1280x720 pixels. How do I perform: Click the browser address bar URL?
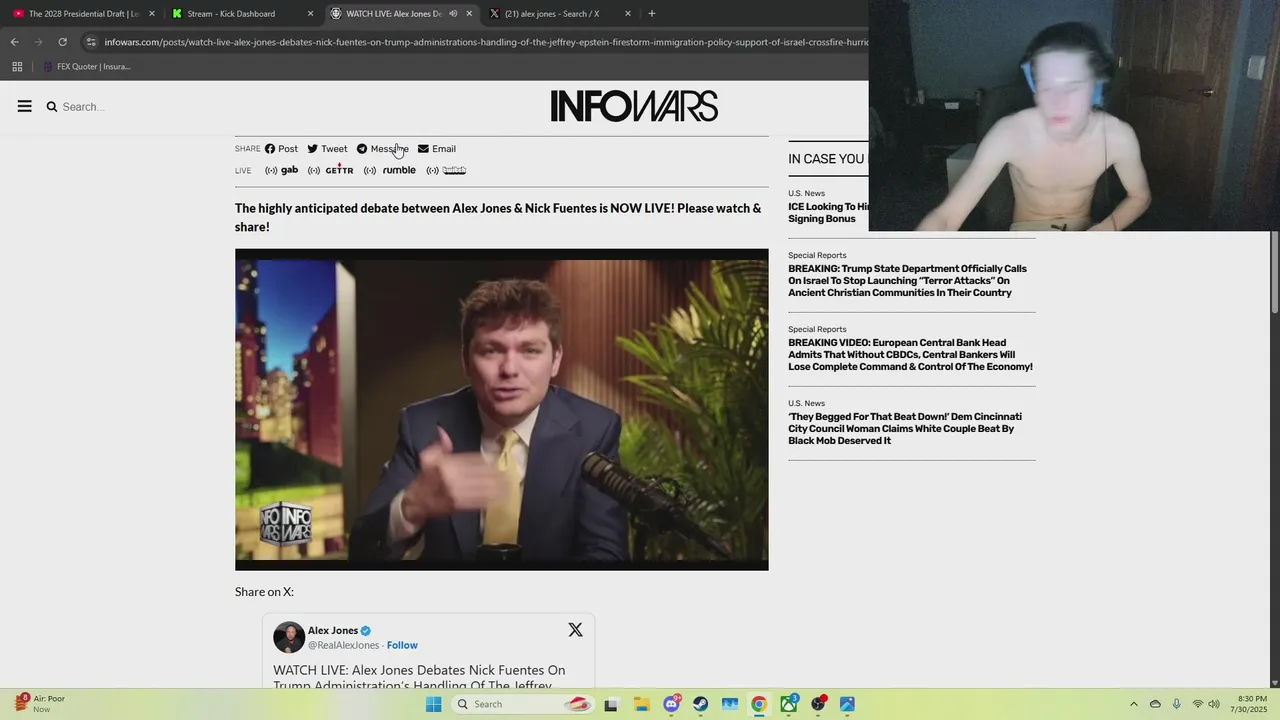click(x=486, y=42)
